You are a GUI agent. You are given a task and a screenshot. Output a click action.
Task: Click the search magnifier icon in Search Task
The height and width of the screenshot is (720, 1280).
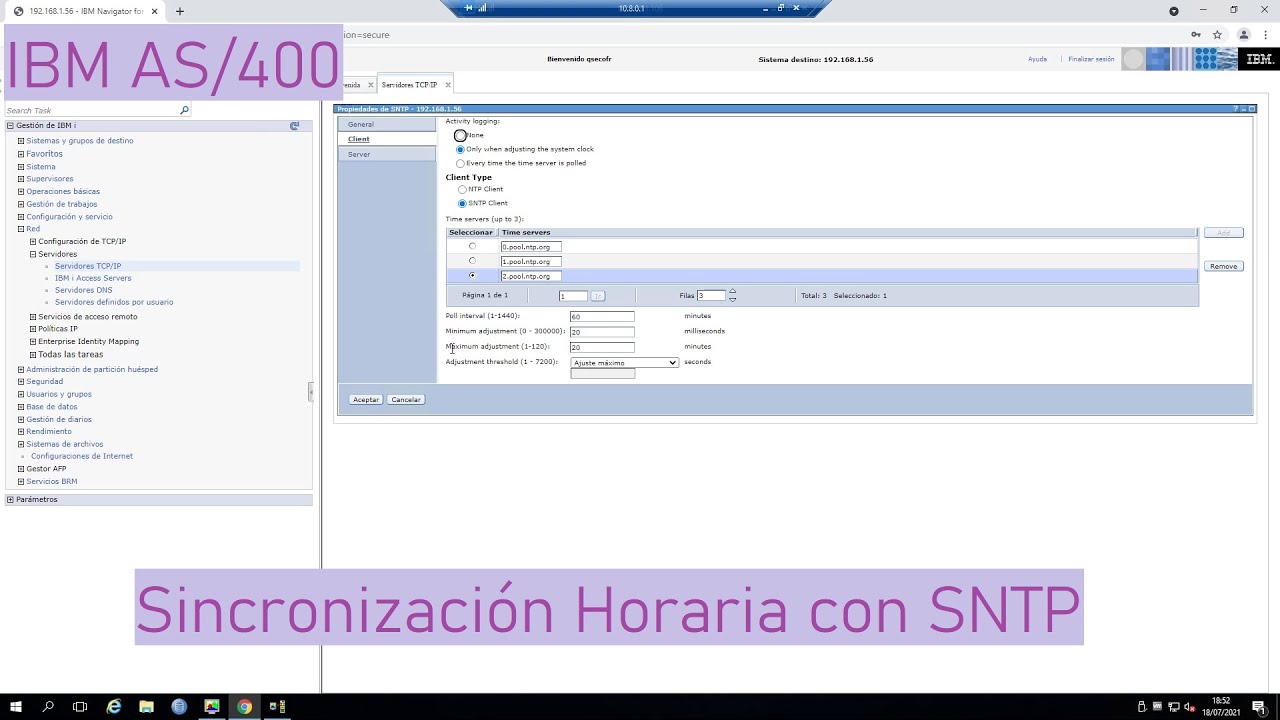(184, 110)
